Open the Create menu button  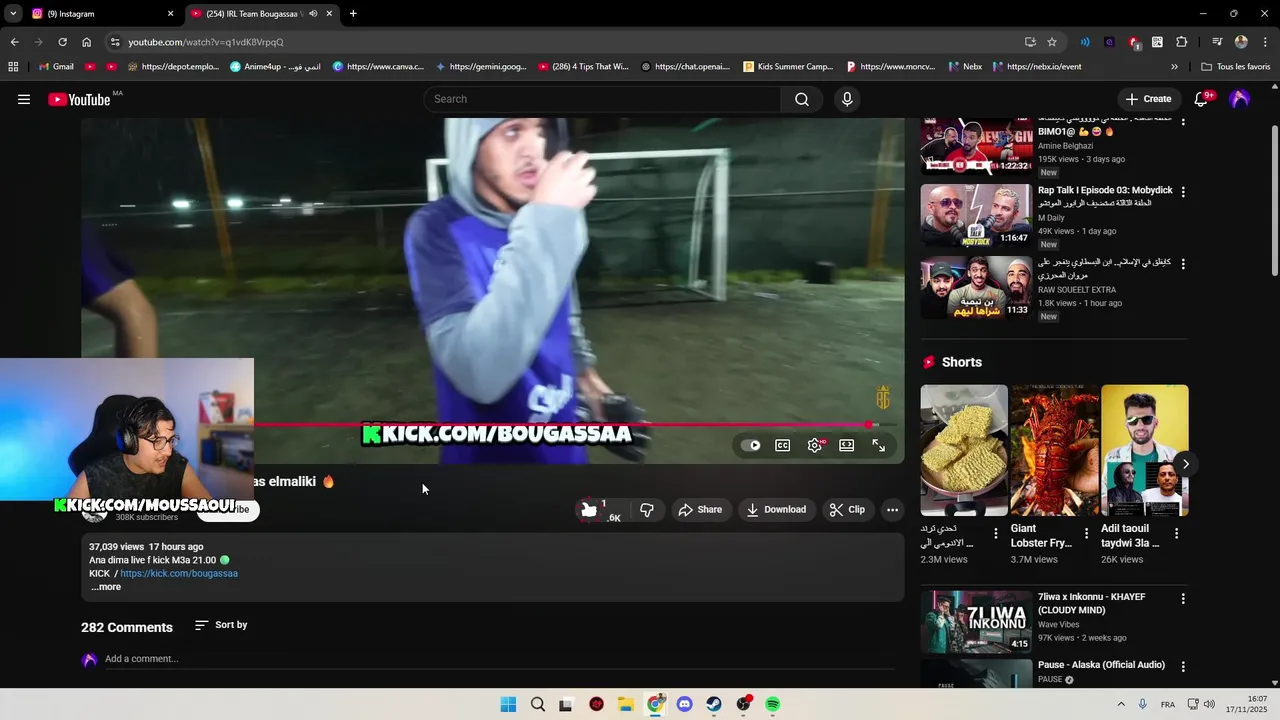(1148, 99)
